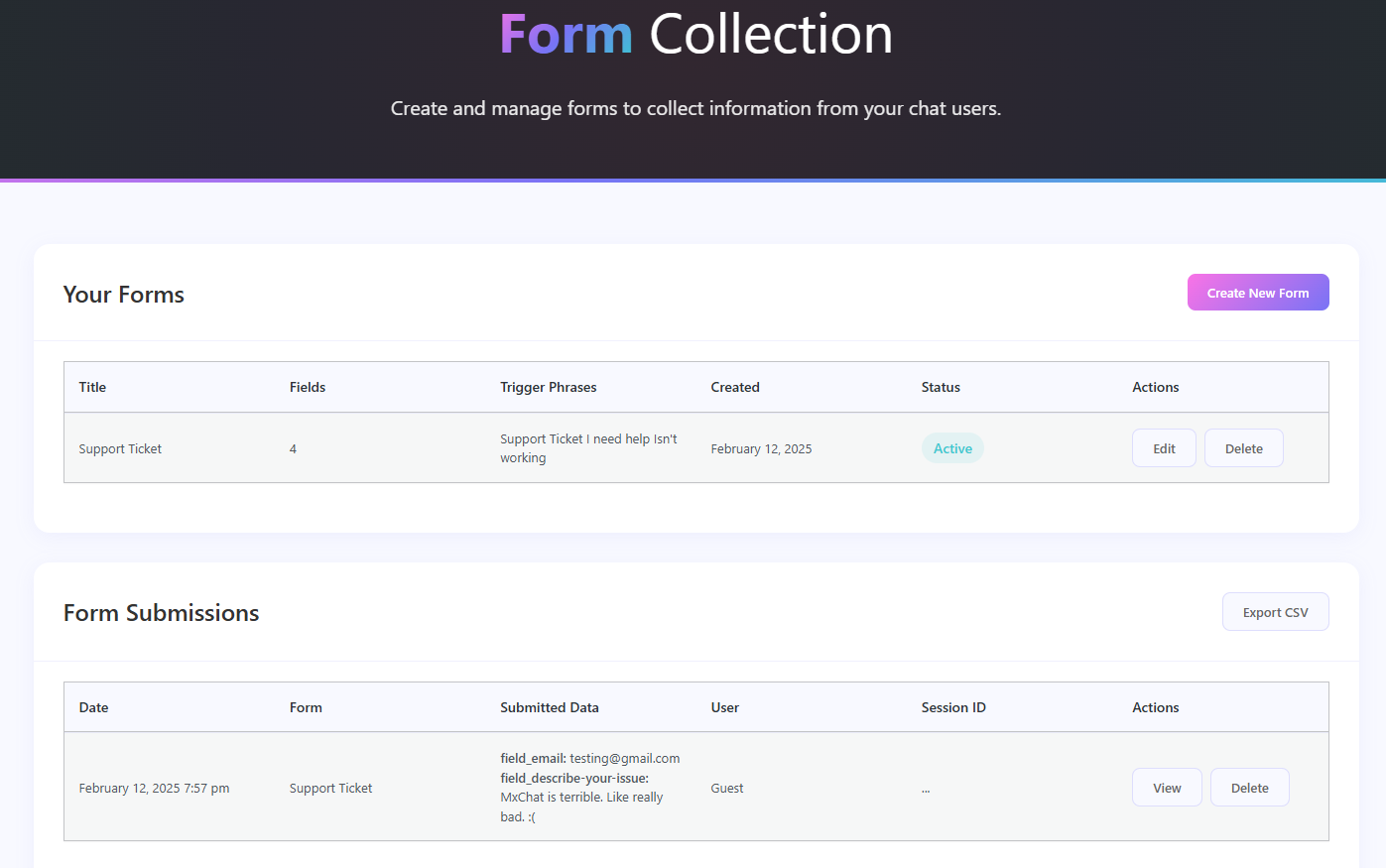Click the 'Guest' user cell

727,788
